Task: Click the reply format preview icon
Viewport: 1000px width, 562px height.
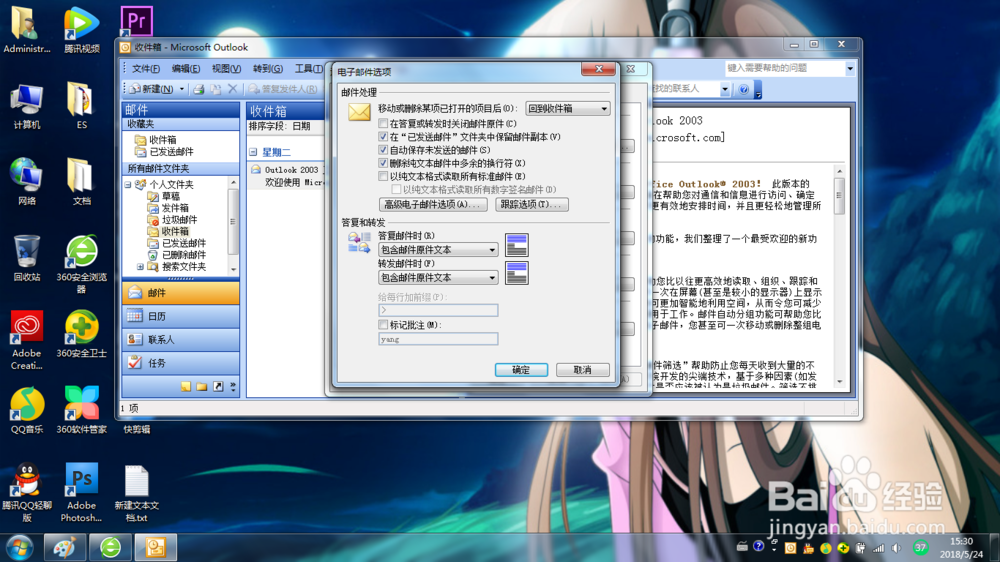Action: [517, 245]
